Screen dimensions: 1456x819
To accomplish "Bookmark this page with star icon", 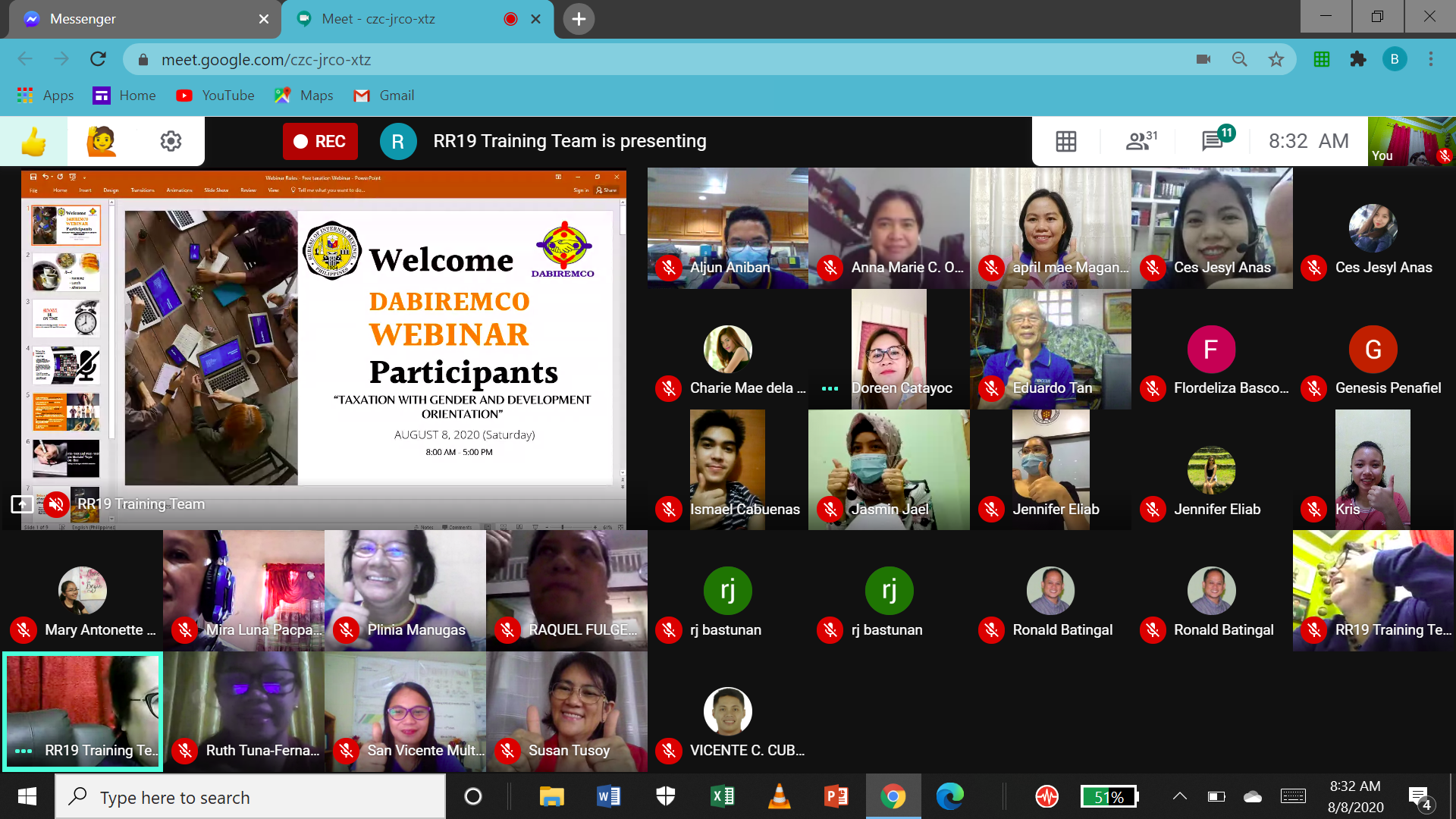I will click(1276, 59).
